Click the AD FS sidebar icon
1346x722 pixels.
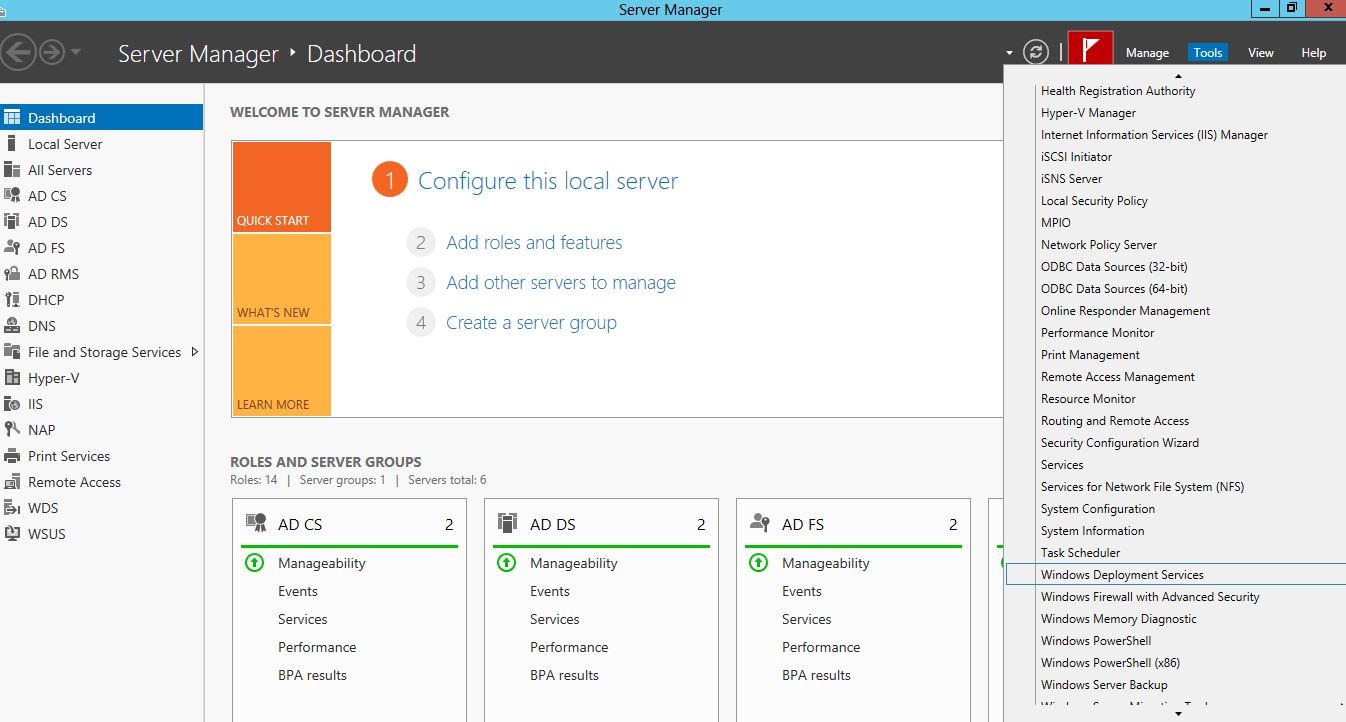pyautogui.click(x=12, y=248)
